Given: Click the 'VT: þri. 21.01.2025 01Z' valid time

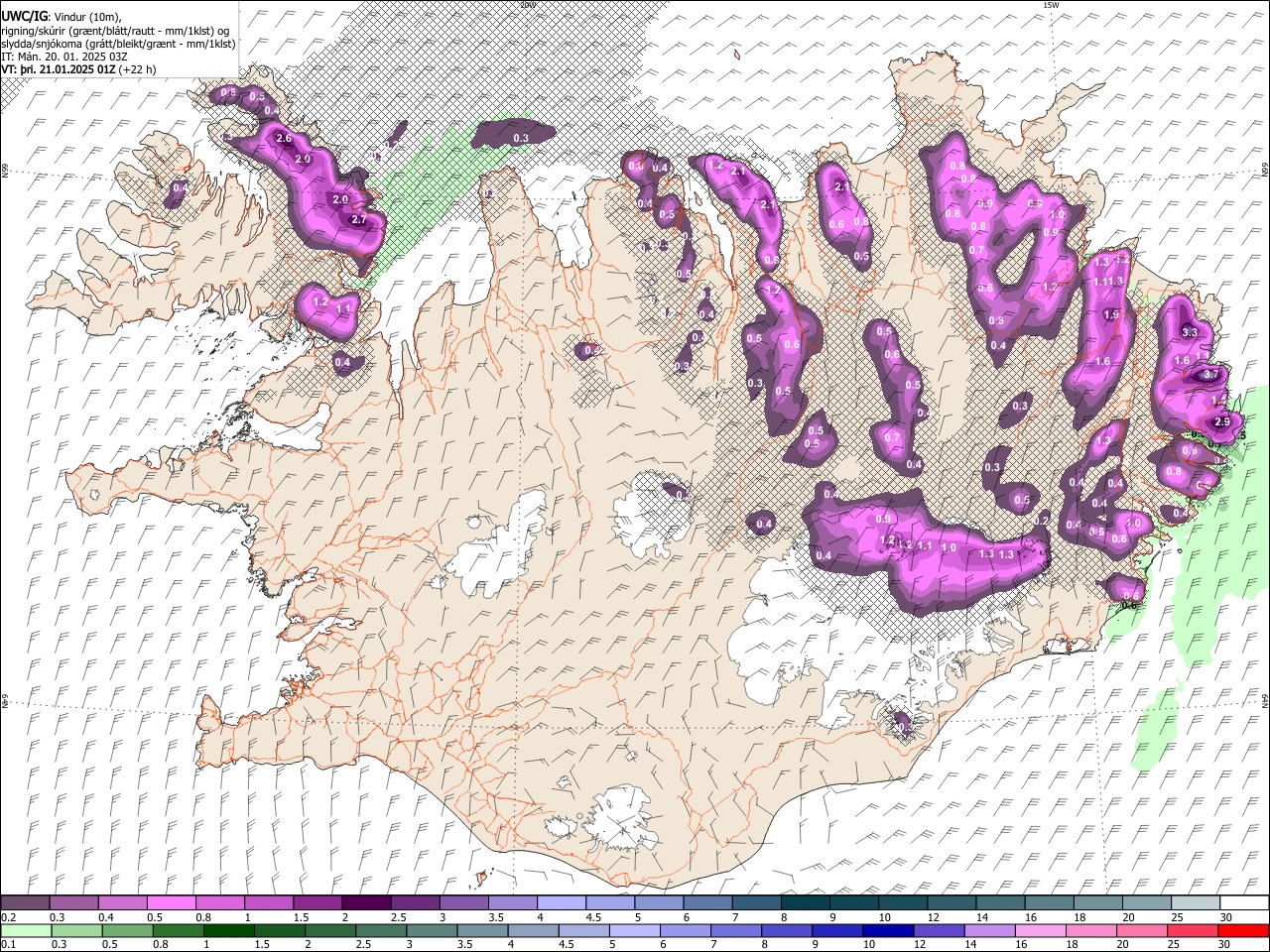Looking at the screenshot, I should click(59, 69).
